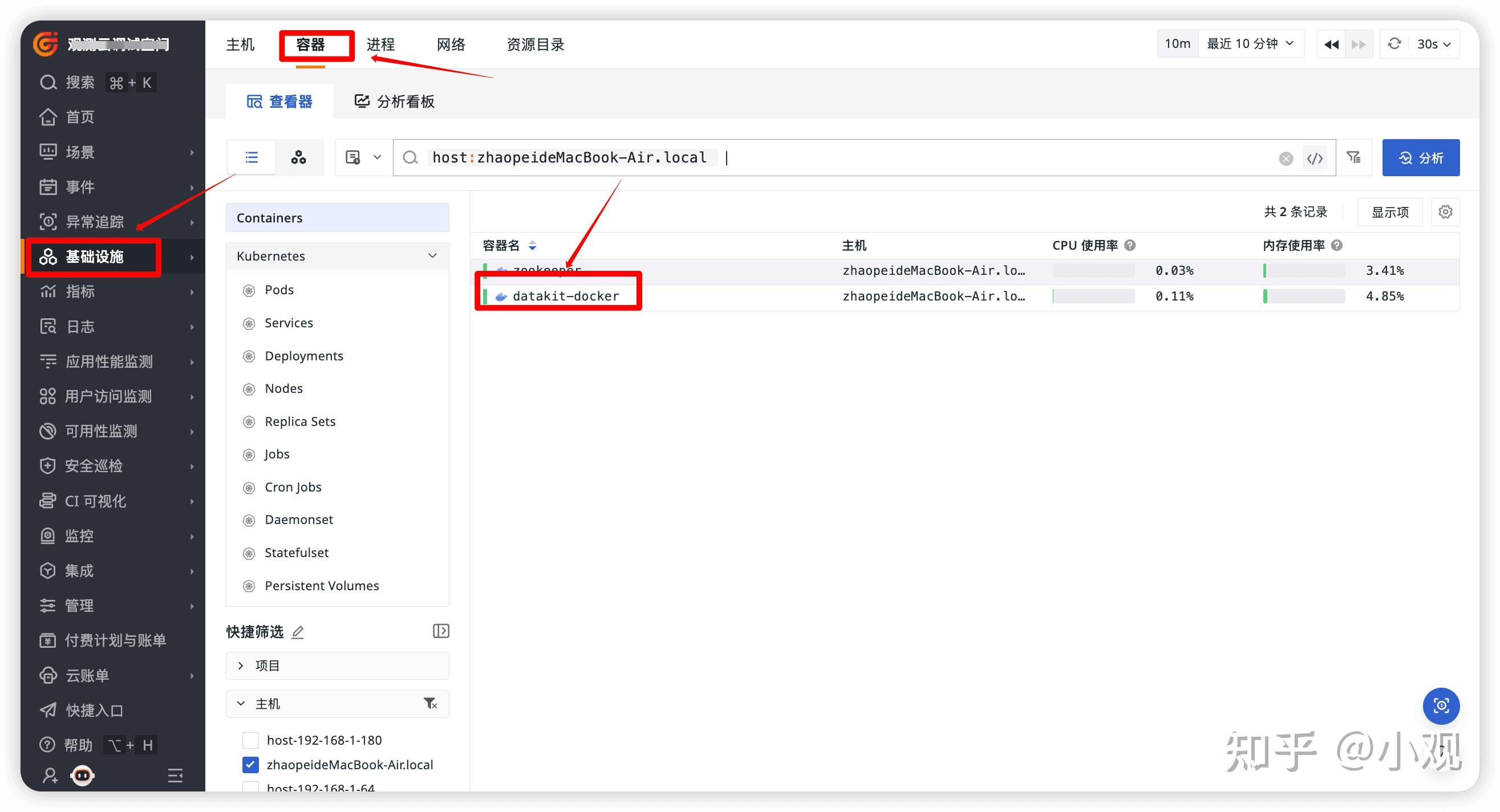The image size is (1500, 812).
Task: Expand the 项目 quick filter
Action: 241,665
